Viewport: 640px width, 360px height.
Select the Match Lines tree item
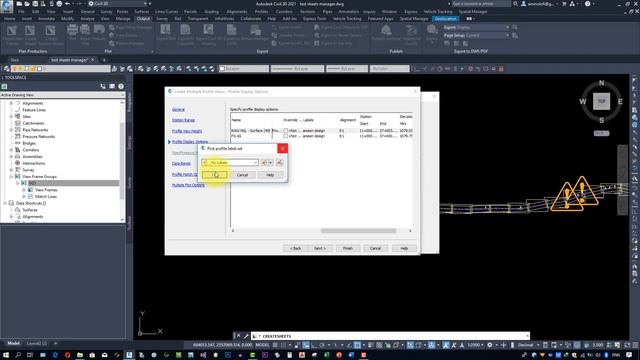(46, 197)
